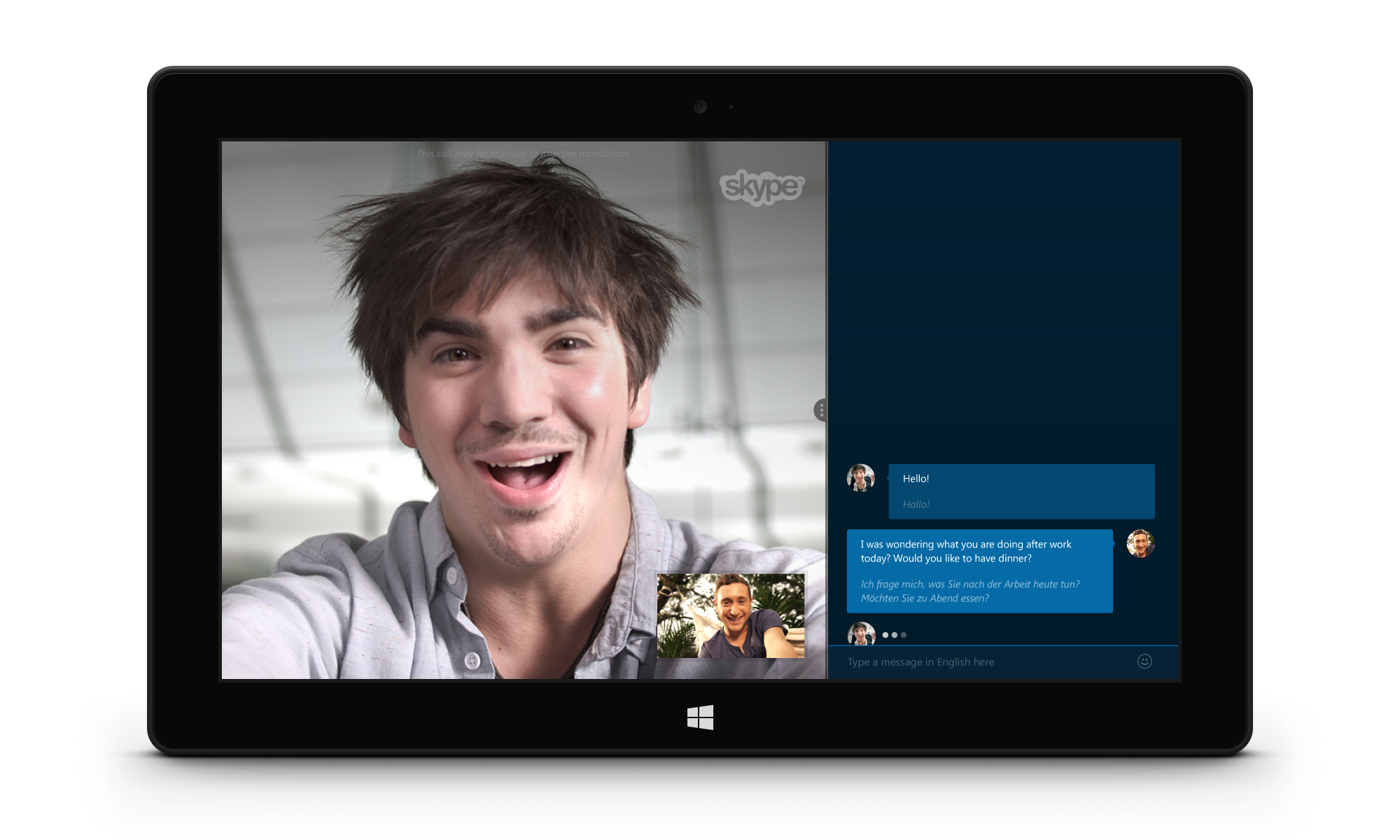
Task: Click the empty conversation area above messages
Action: pos(1002,294)
